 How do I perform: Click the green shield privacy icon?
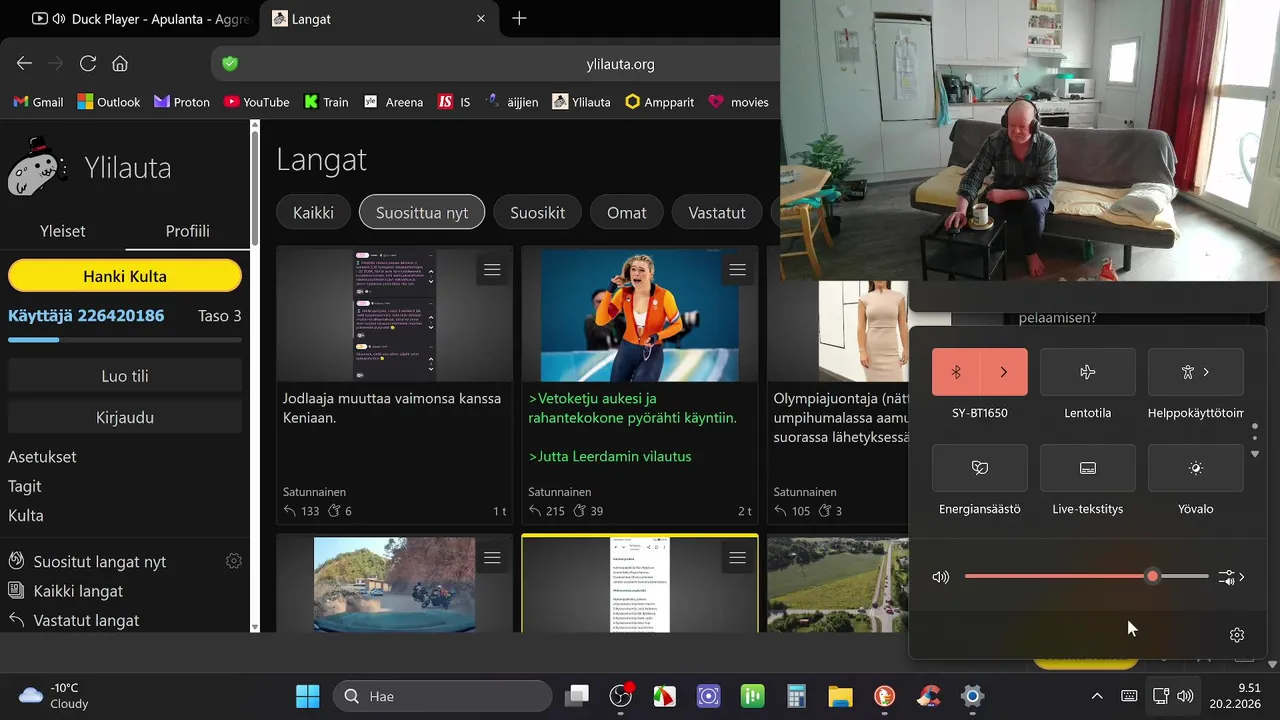(230, 64)
